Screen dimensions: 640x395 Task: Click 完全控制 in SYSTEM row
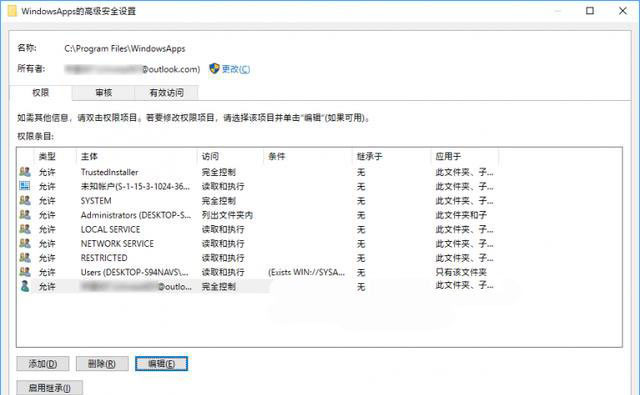pyautogui.click(x=219, y=201)
